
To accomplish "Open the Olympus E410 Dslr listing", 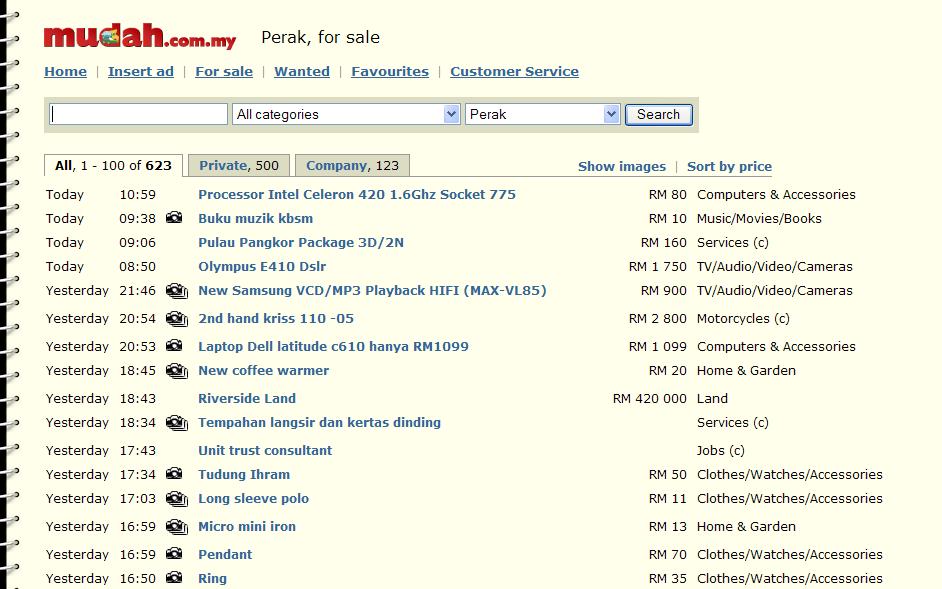I will pyautogui.click(x=262, y=267).
